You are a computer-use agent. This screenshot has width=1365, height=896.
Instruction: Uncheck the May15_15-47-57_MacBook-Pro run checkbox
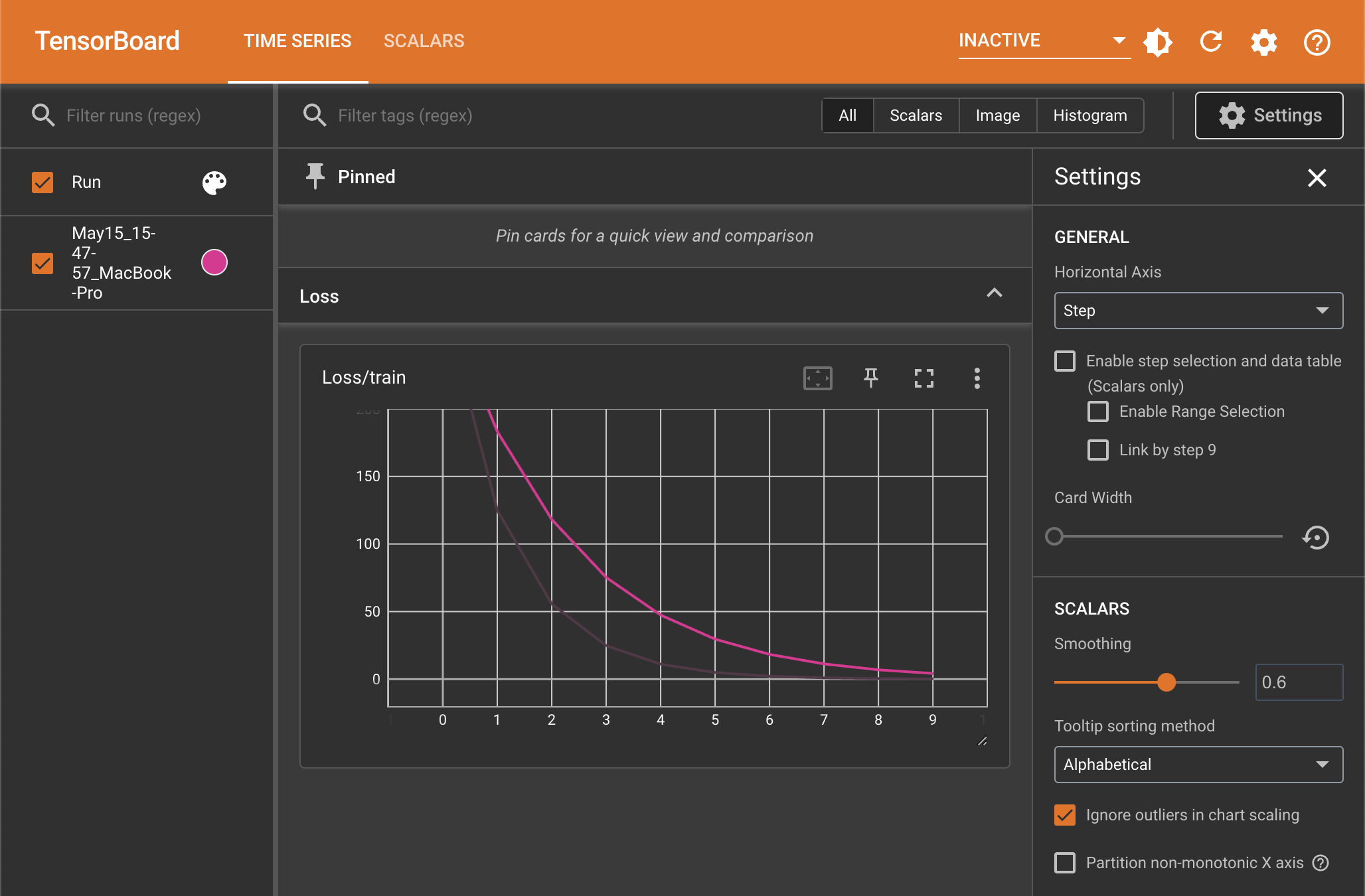click(x=42, y=263)
